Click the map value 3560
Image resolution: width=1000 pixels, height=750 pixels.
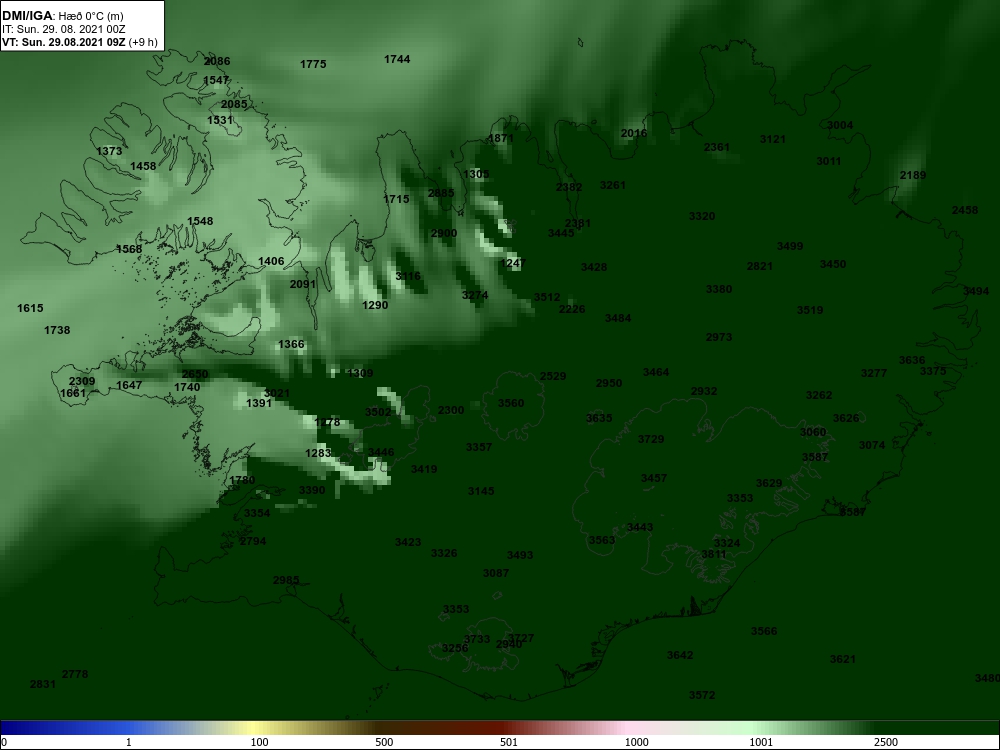511,402
